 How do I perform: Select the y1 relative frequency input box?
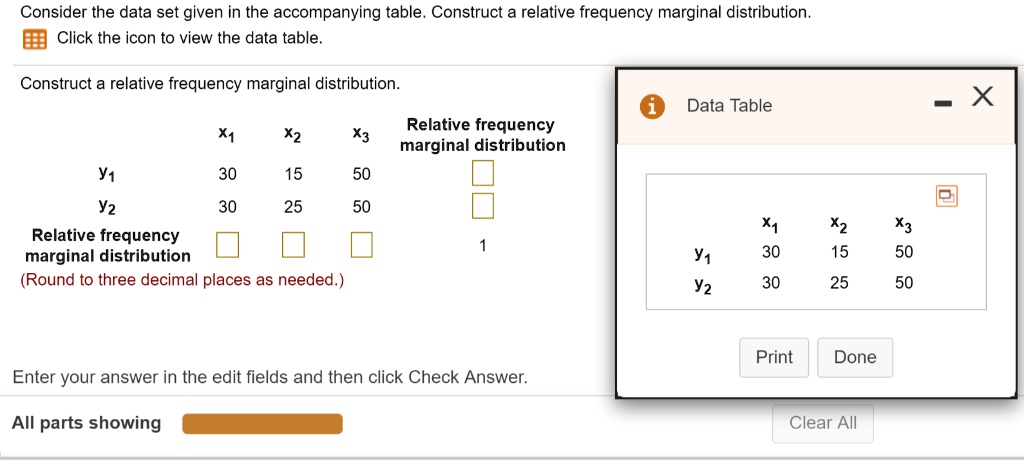[x=483, y=174]
